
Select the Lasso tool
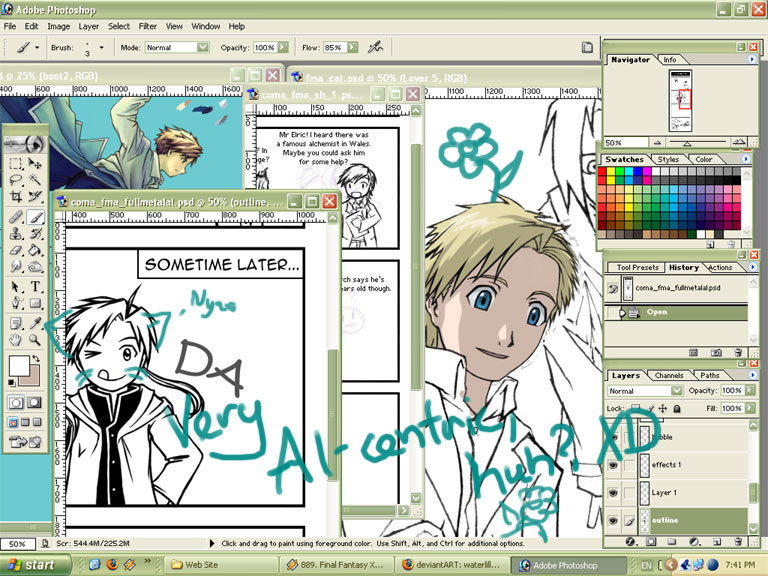16,180
